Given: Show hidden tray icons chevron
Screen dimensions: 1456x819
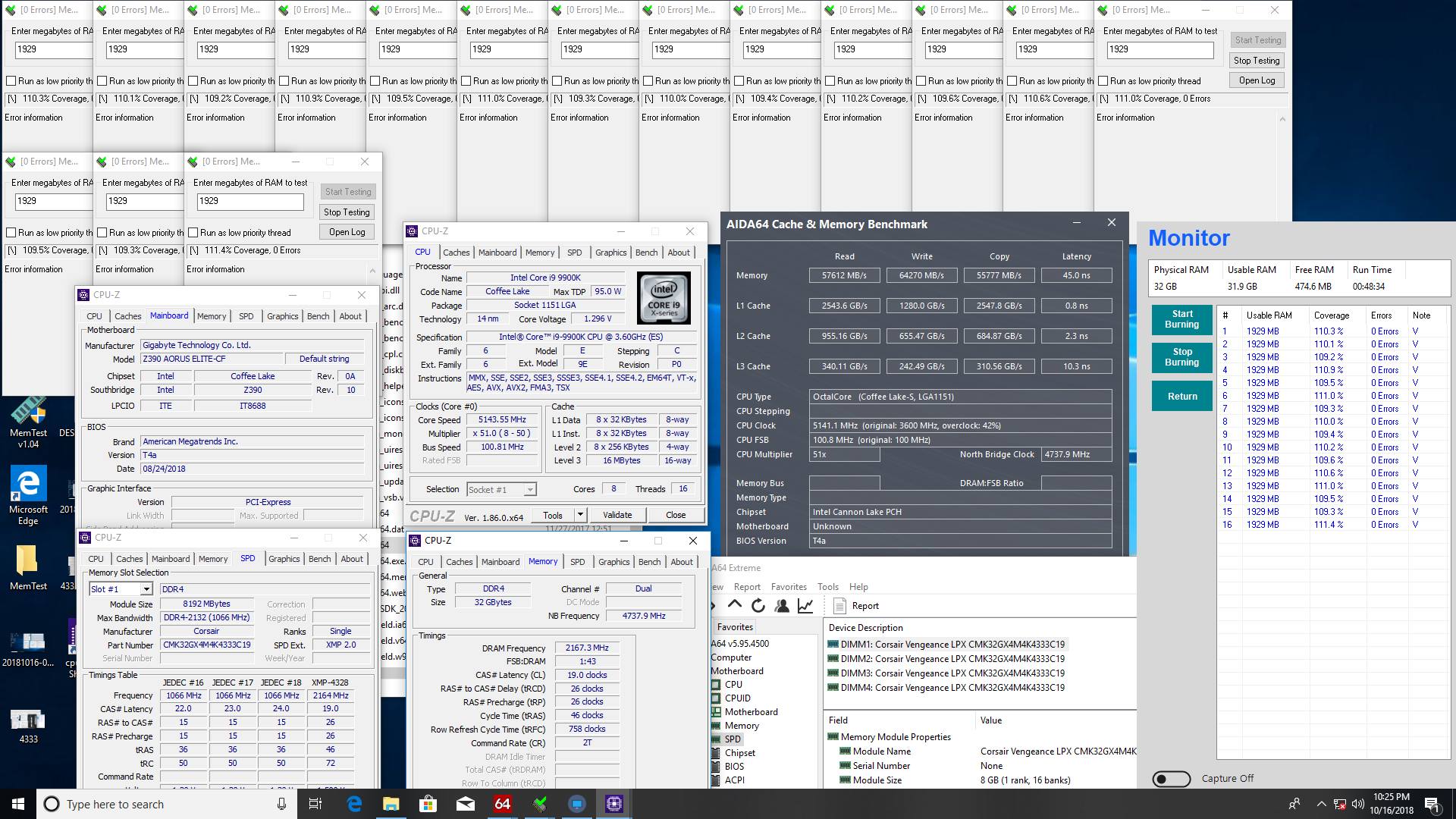Looking at the screenshot, I should click(x=1321, y=804).
